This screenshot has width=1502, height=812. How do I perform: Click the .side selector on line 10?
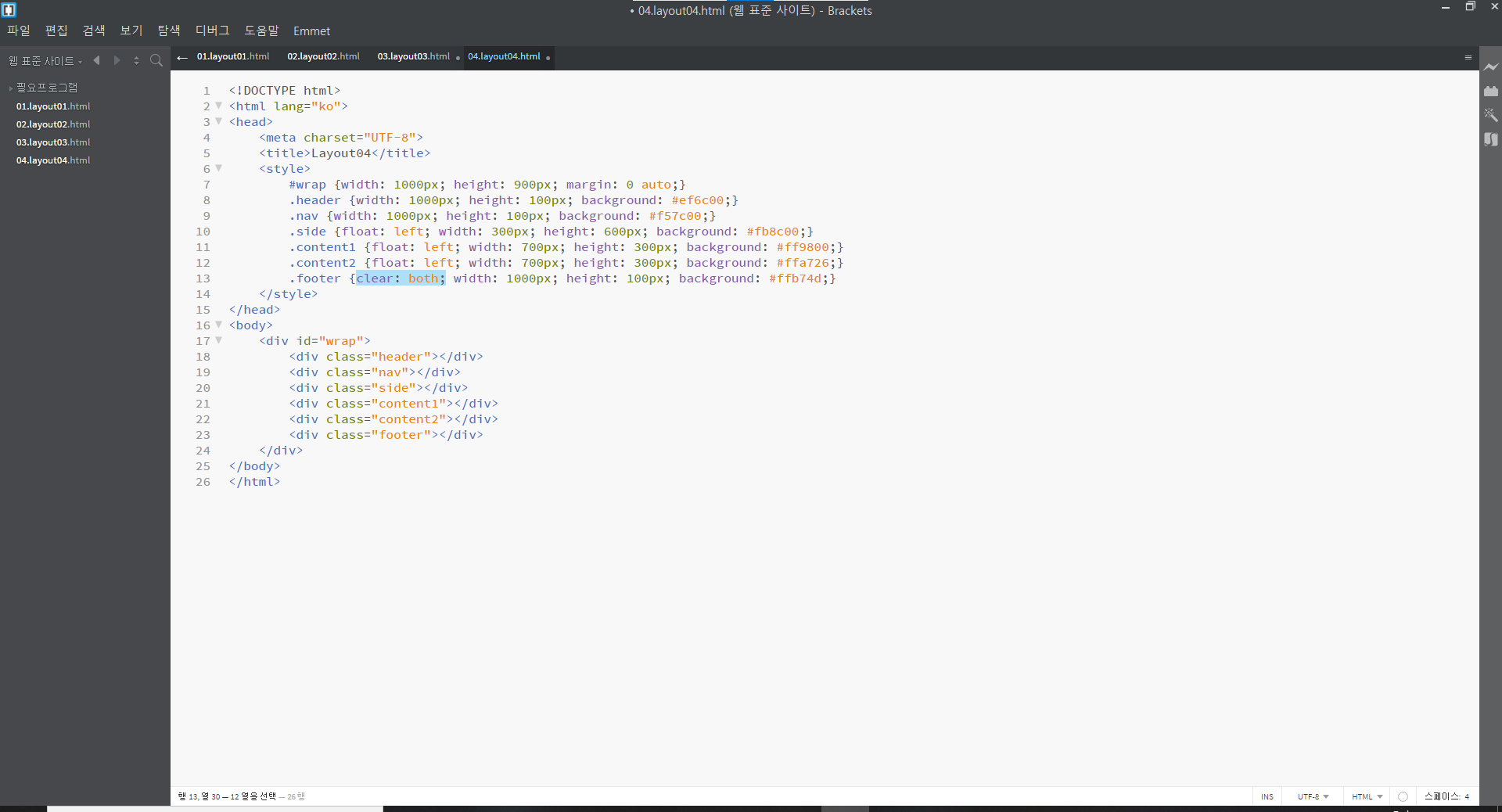(x=307, y=232)
